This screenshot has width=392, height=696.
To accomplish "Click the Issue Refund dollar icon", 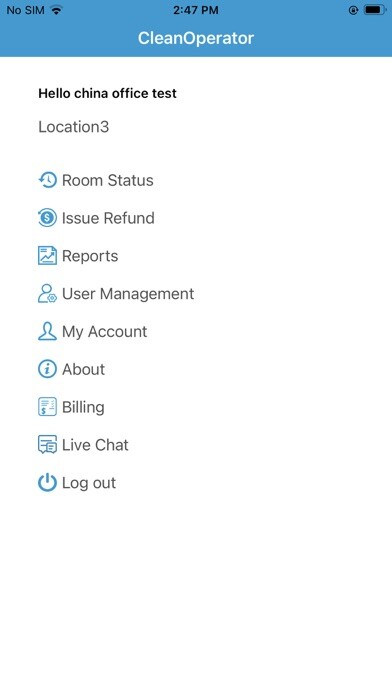I will 48,218.
